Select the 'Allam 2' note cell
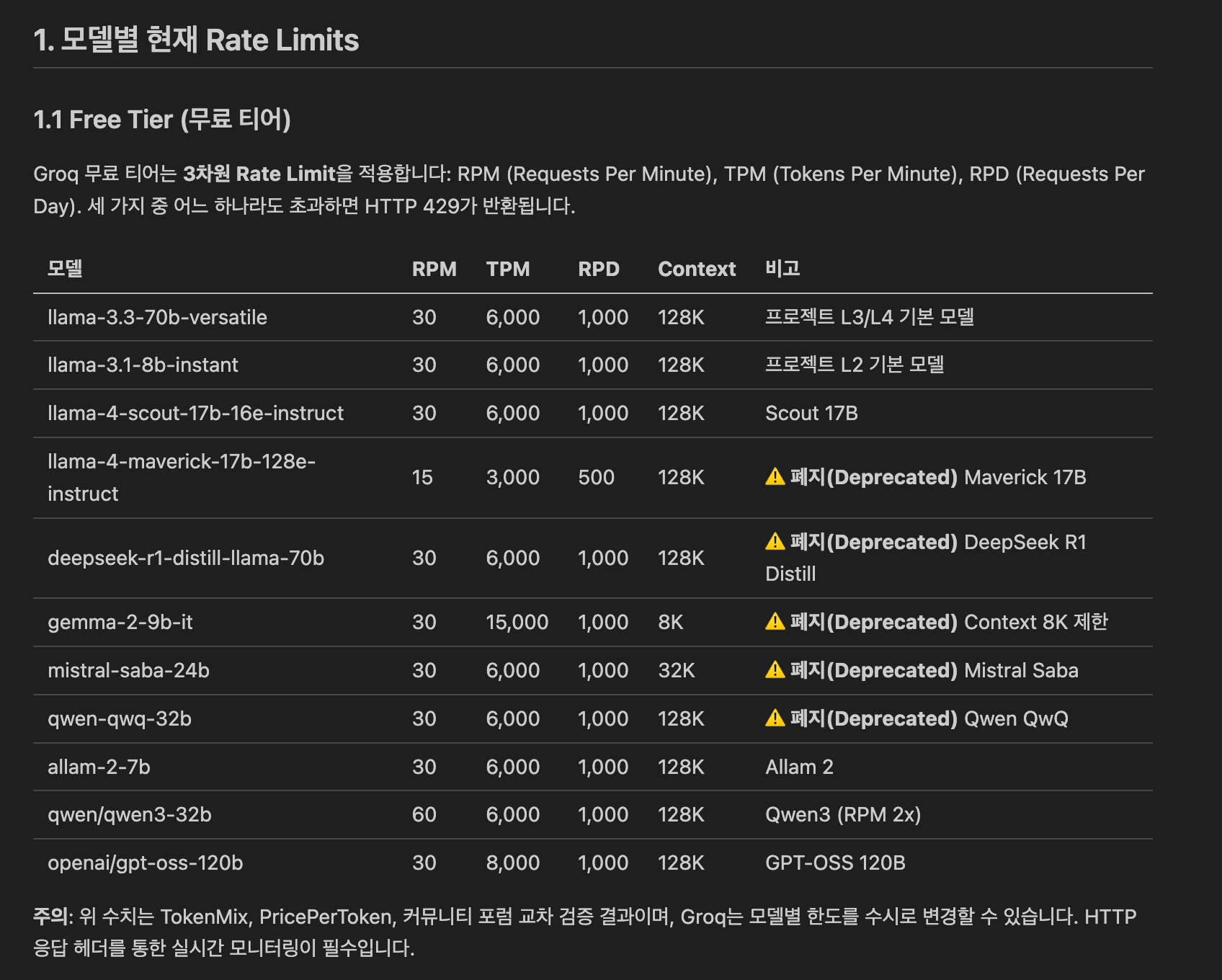This screenshot has height=980, width=1222. [x=799, y=767]
